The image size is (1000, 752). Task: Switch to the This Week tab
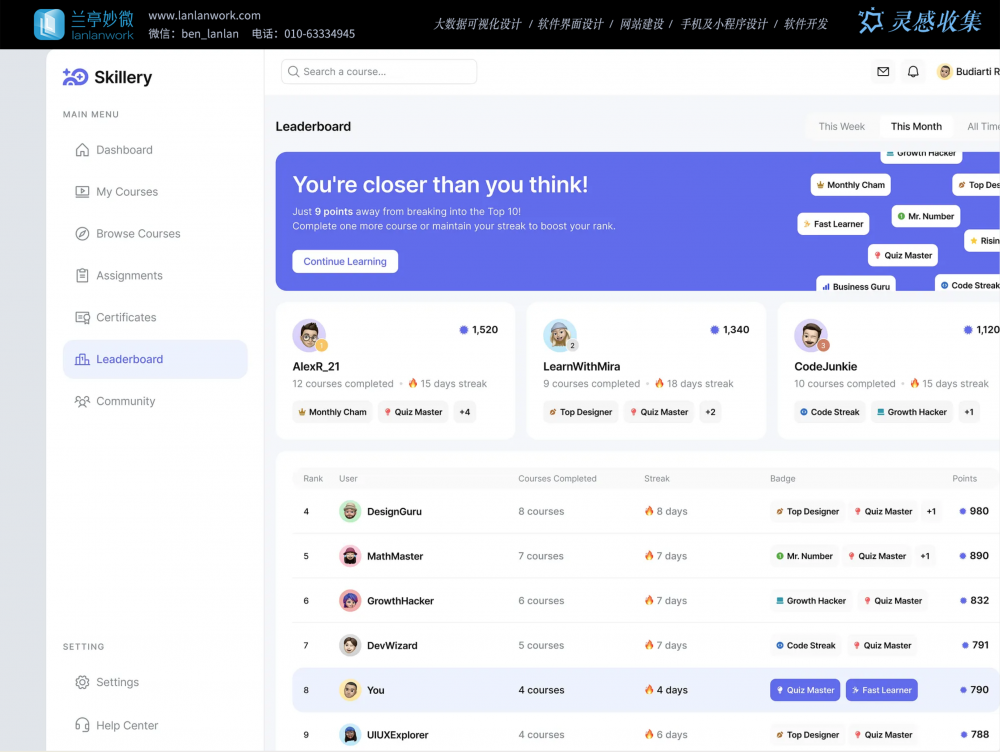pos(841,127)
